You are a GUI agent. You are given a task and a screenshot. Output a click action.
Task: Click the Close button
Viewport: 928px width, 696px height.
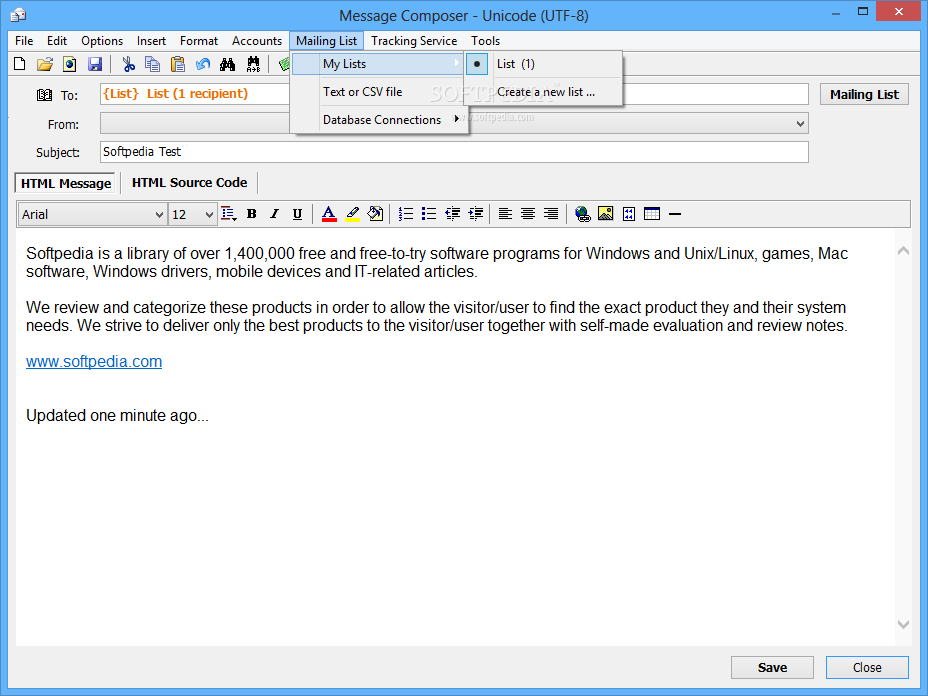(x=867, y=668)
